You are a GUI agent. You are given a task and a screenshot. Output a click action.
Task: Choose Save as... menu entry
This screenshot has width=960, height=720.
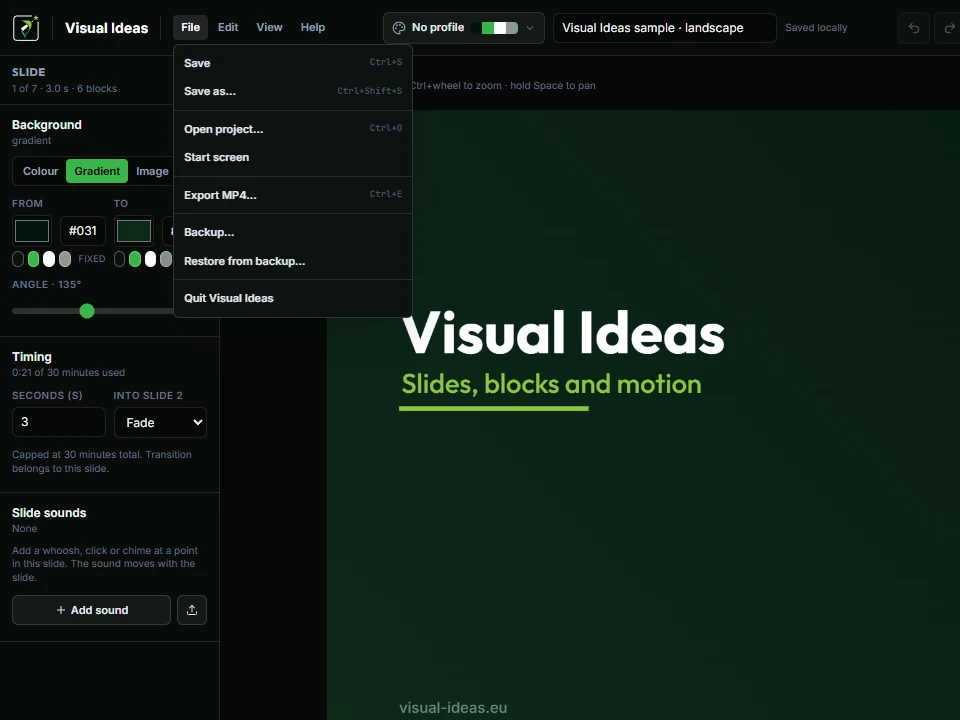[x=293, y=91]
